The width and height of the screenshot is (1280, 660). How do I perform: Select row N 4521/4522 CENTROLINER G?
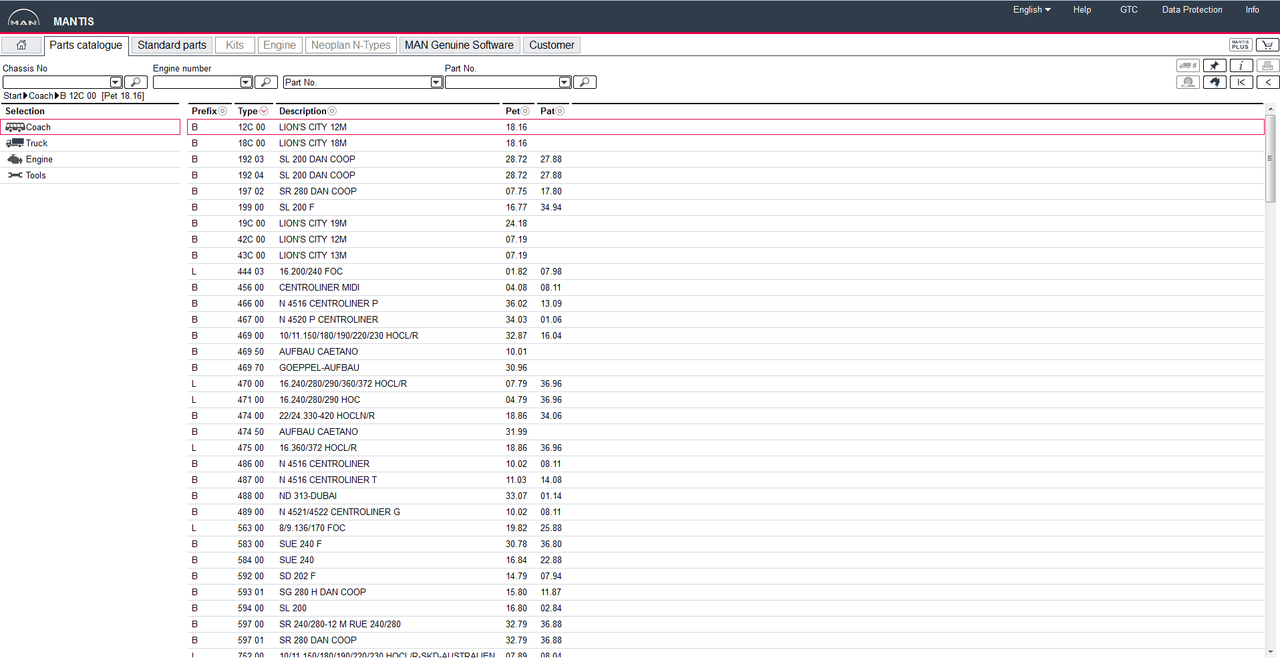(726, 512)
